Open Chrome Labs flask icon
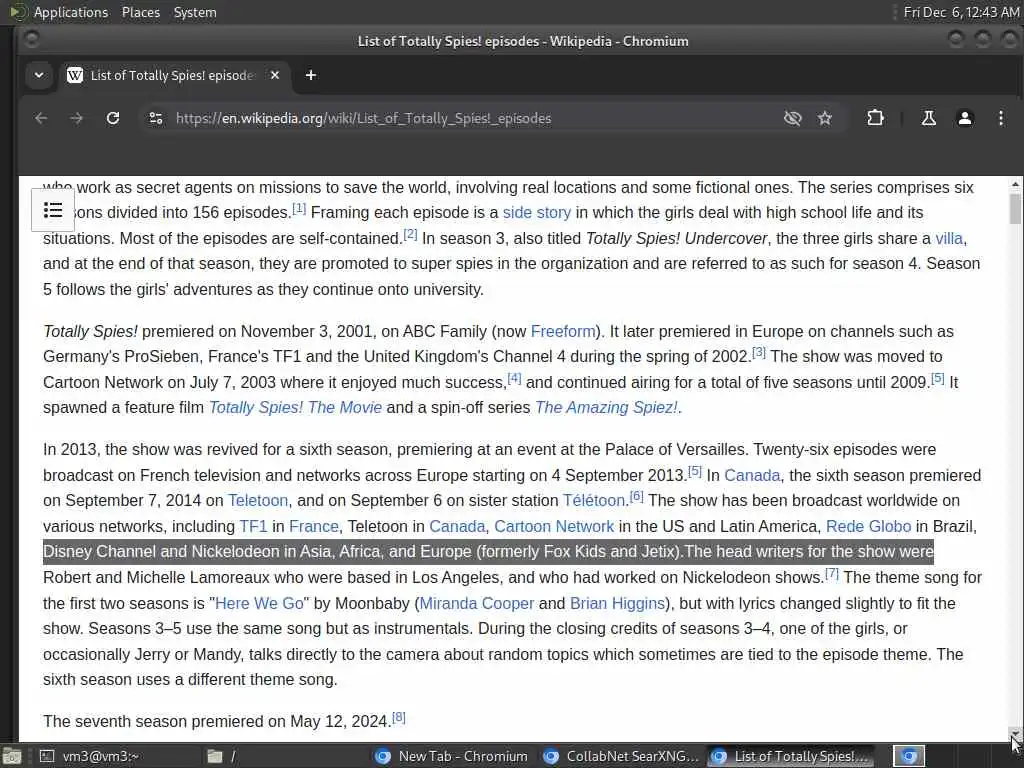The image size is (1024, 768). click(928, 118)
